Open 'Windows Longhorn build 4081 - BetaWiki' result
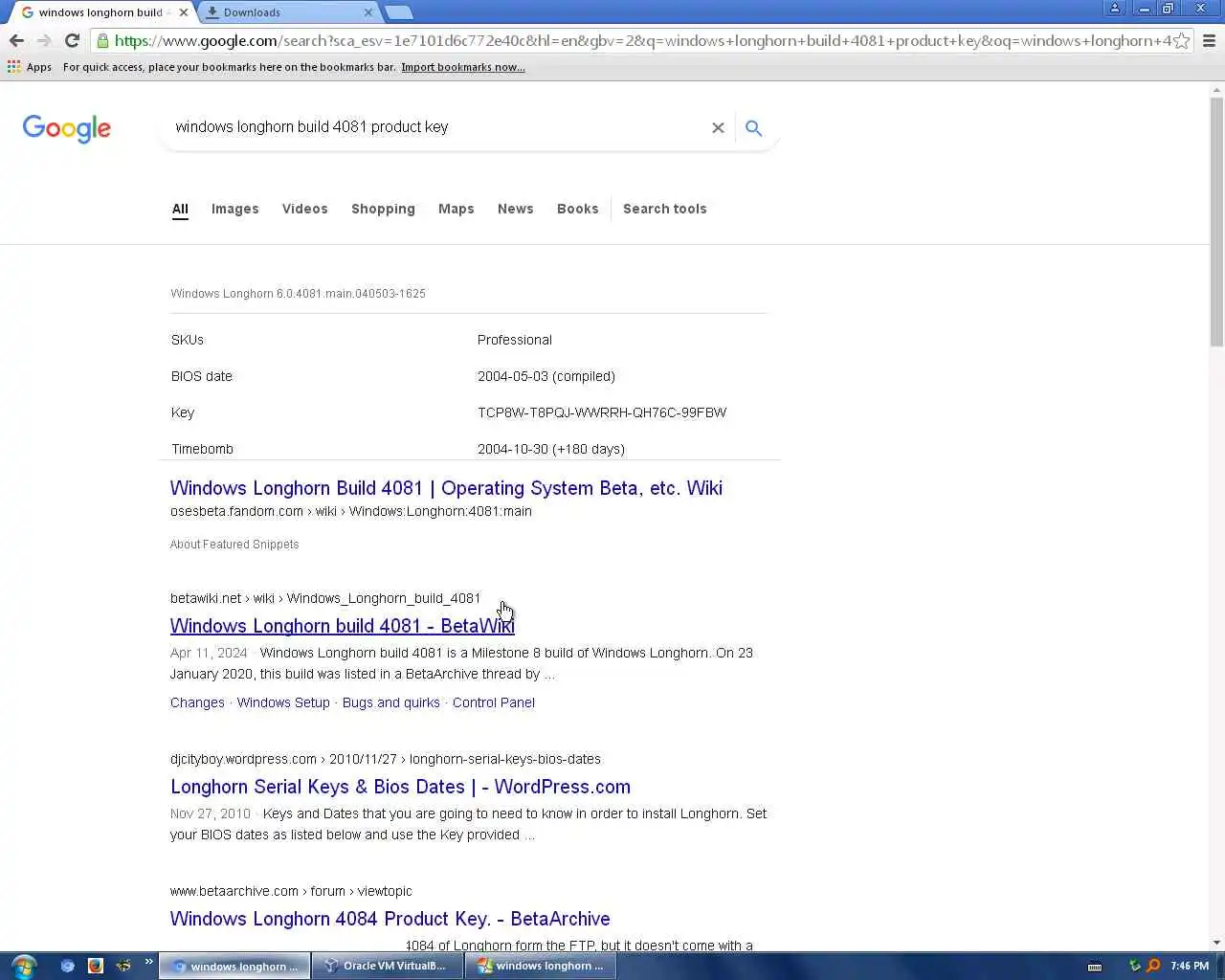1225x980 pixels. point(342,626)
